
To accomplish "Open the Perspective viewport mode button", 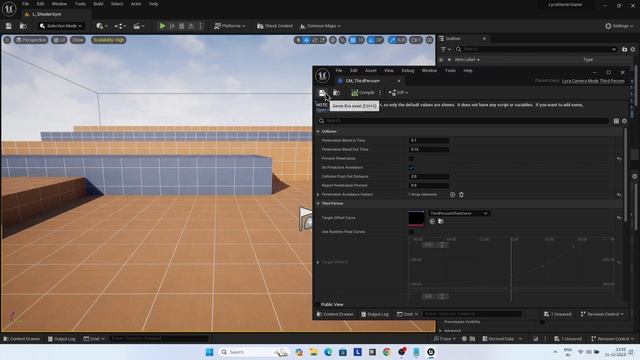I will click(31, 40).
